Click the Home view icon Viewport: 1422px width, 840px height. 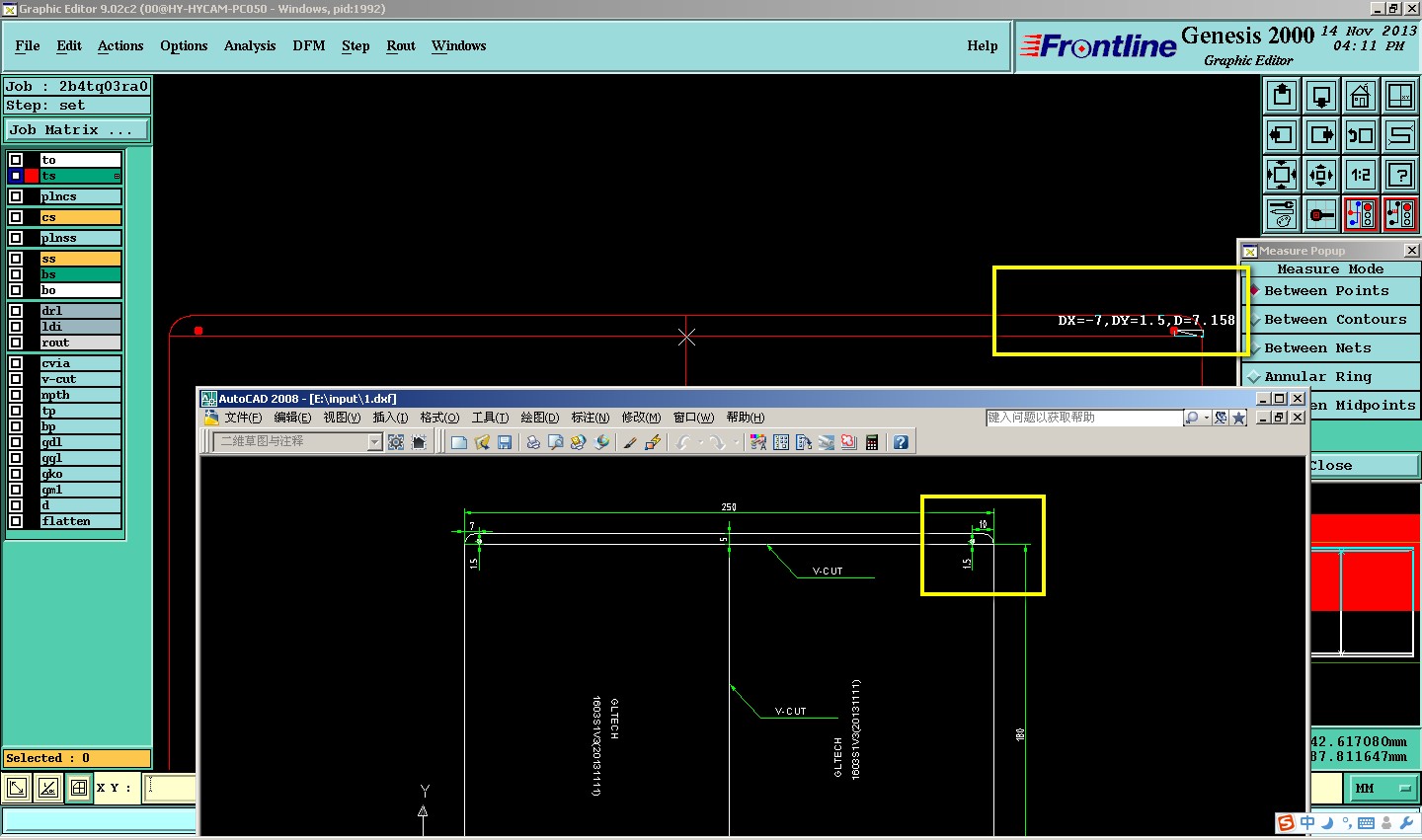(1360, 97)
